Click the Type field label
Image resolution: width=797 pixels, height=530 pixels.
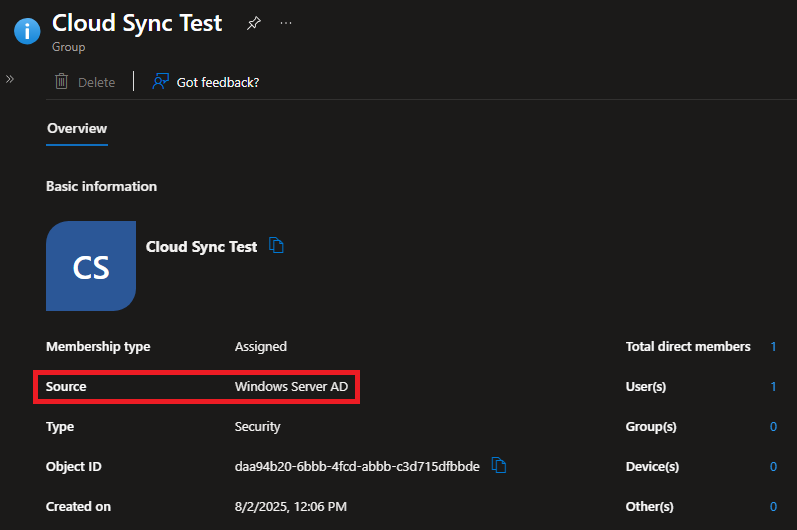(x=60, y=427)
